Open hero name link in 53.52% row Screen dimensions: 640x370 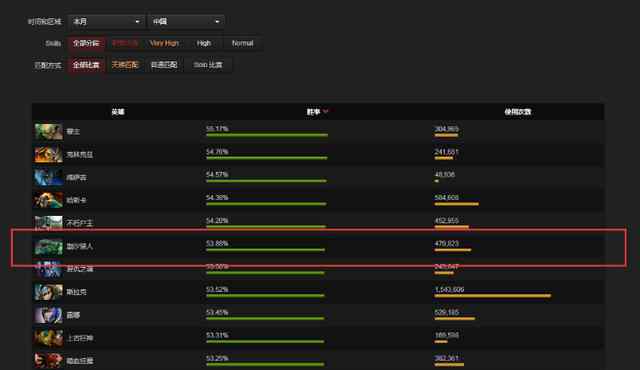pyautogui.click(x=76, y=292)
